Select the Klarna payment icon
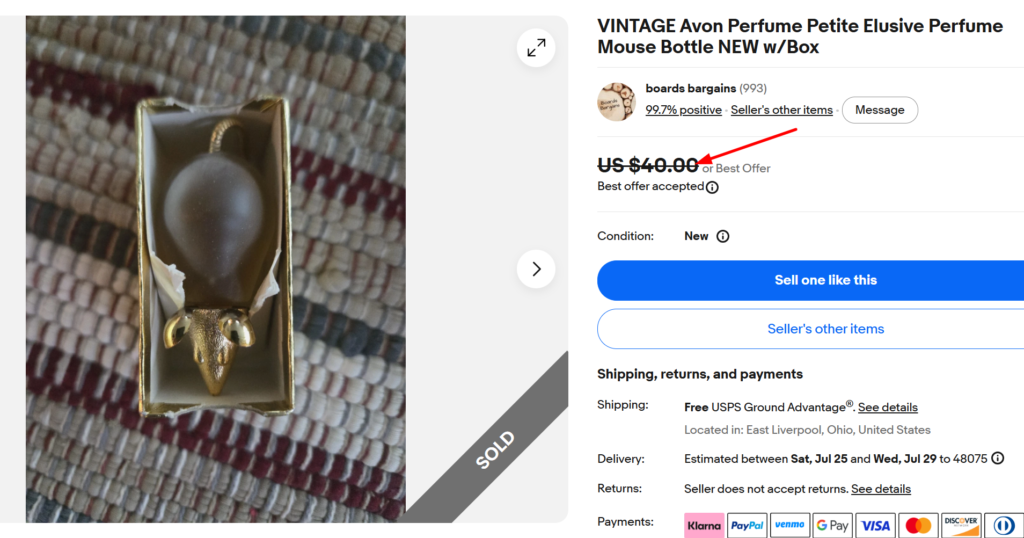Screen dimensions: 1024x538 point(704,526)
